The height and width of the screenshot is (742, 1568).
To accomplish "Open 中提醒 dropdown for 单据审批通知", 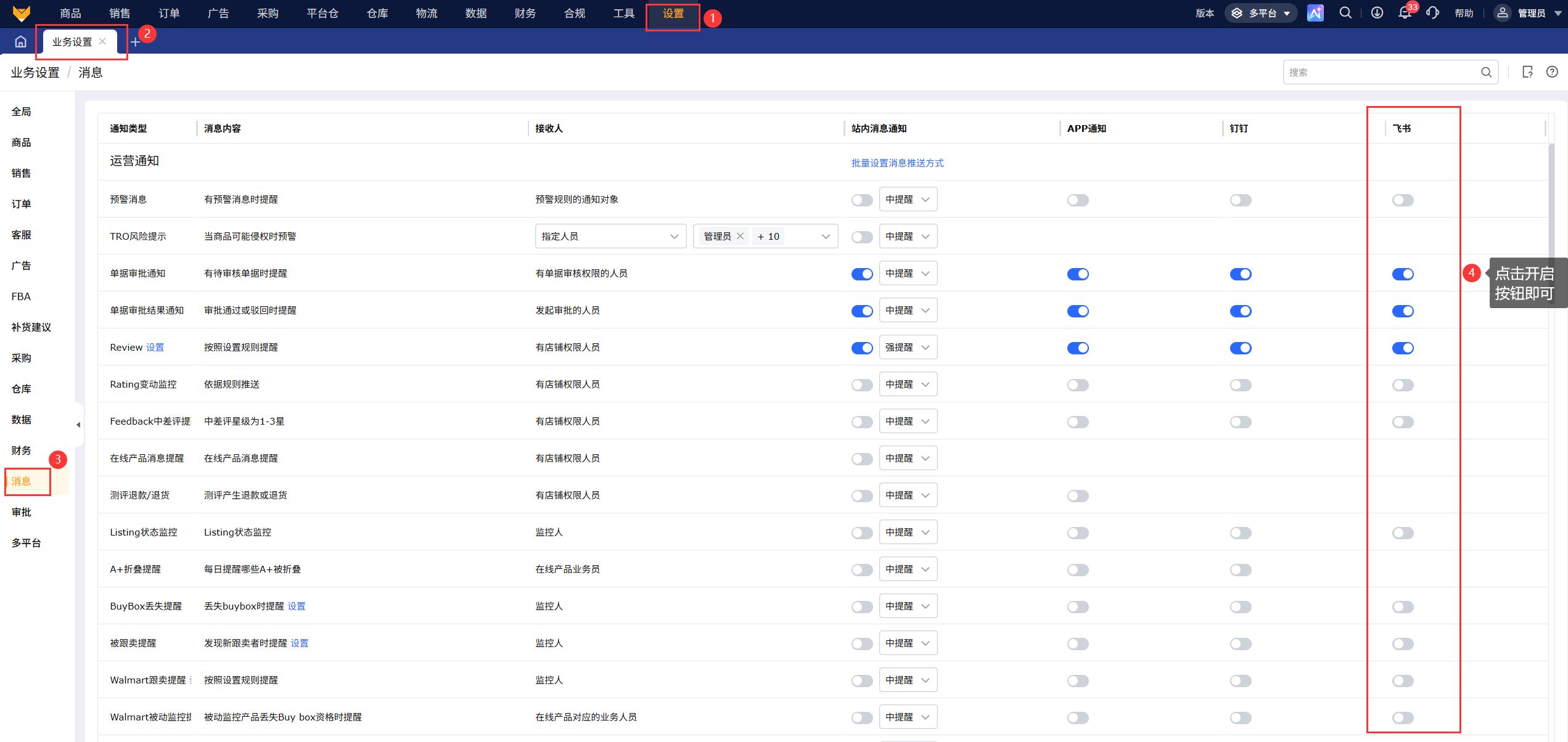I will pyautogui.click(x=908, y=274).
